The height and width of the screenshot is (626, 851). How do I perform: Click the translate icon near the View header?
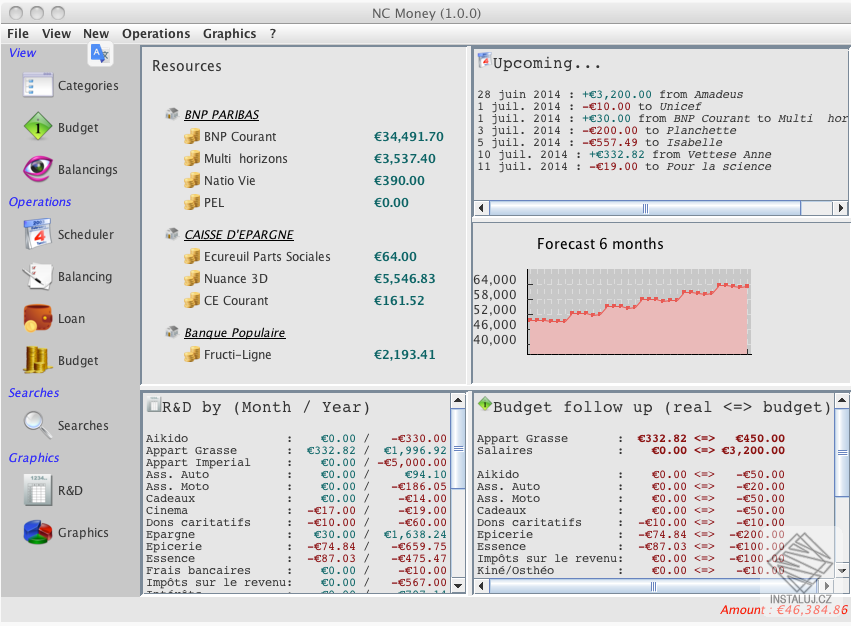100,54
